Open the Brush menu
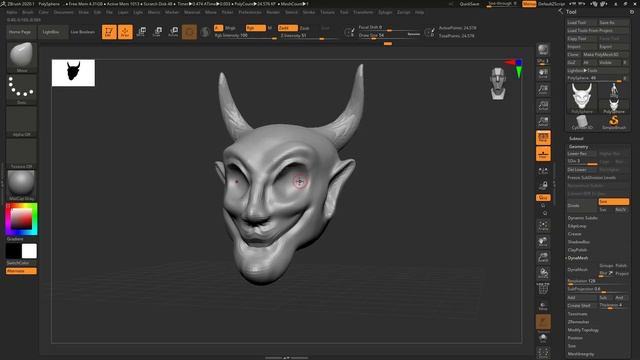 (x=28, y=12)
